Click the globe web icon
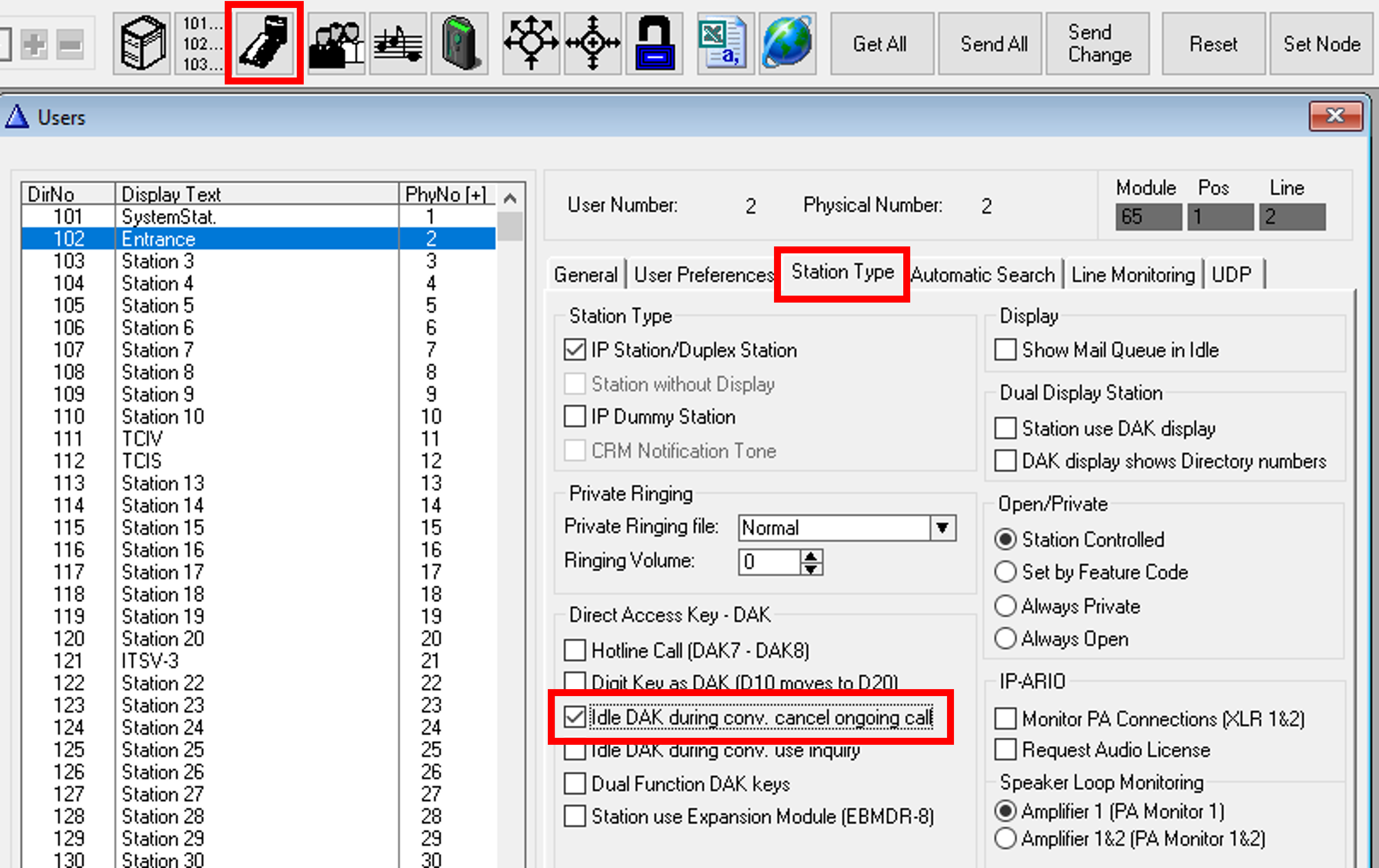 point(787,44)
